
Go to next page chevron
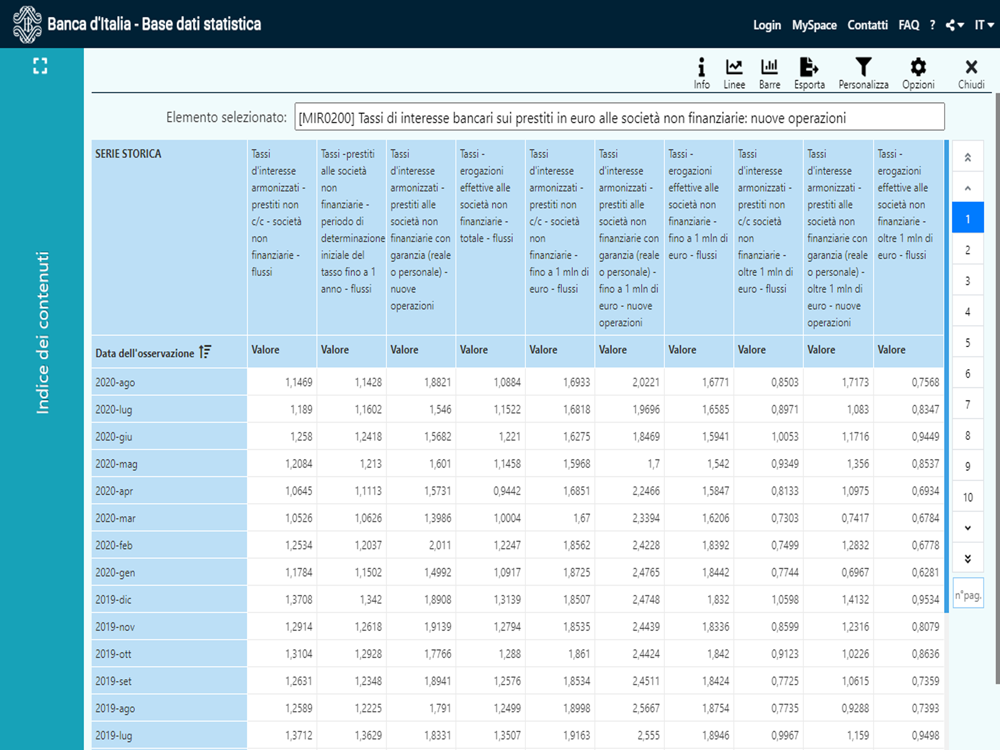tap(967, 528)
